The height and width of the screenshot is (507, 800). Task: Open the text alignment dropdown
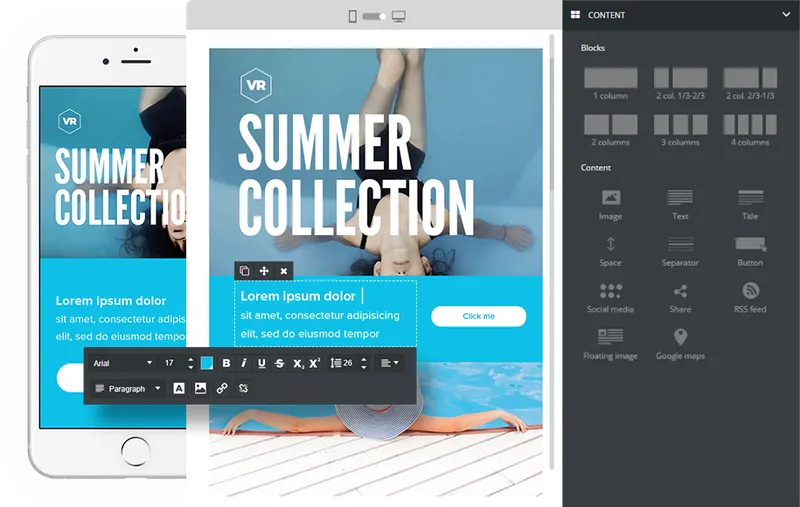pyautogui.click(x=390, y=363)
